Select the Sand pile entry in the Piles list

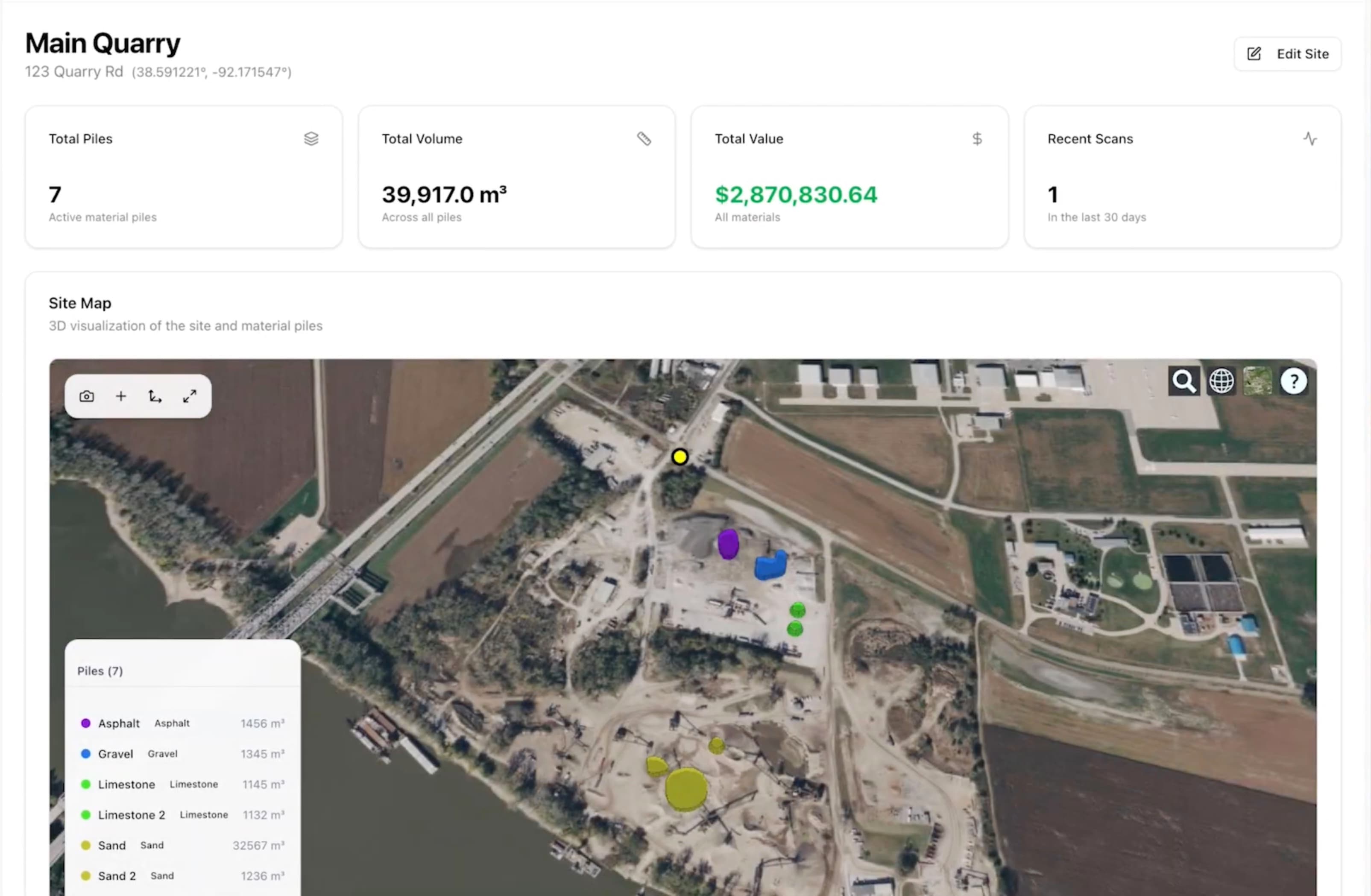pos(112,845)
